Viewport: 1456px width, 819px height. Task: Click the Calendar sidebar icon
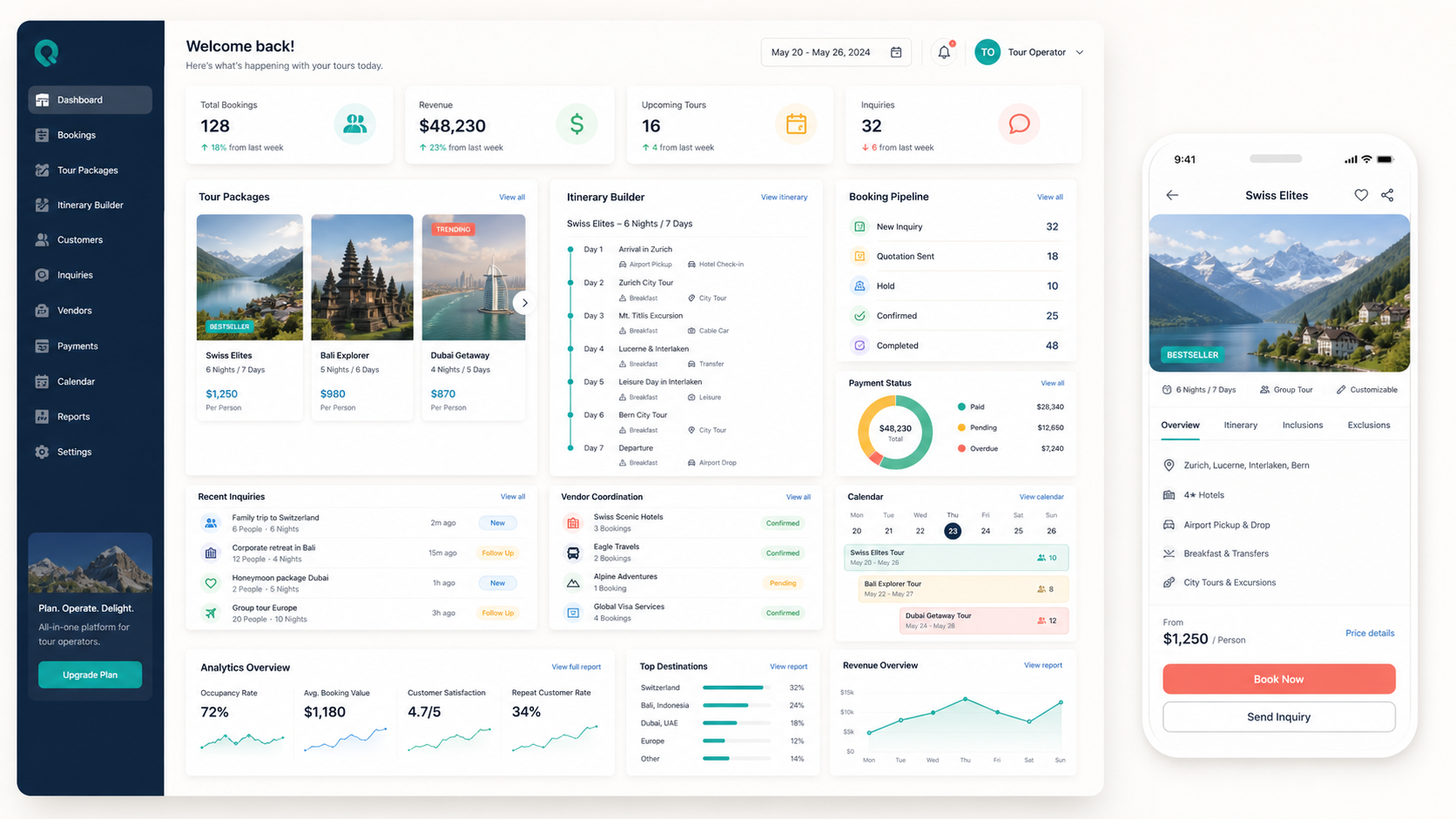[42, 381]
